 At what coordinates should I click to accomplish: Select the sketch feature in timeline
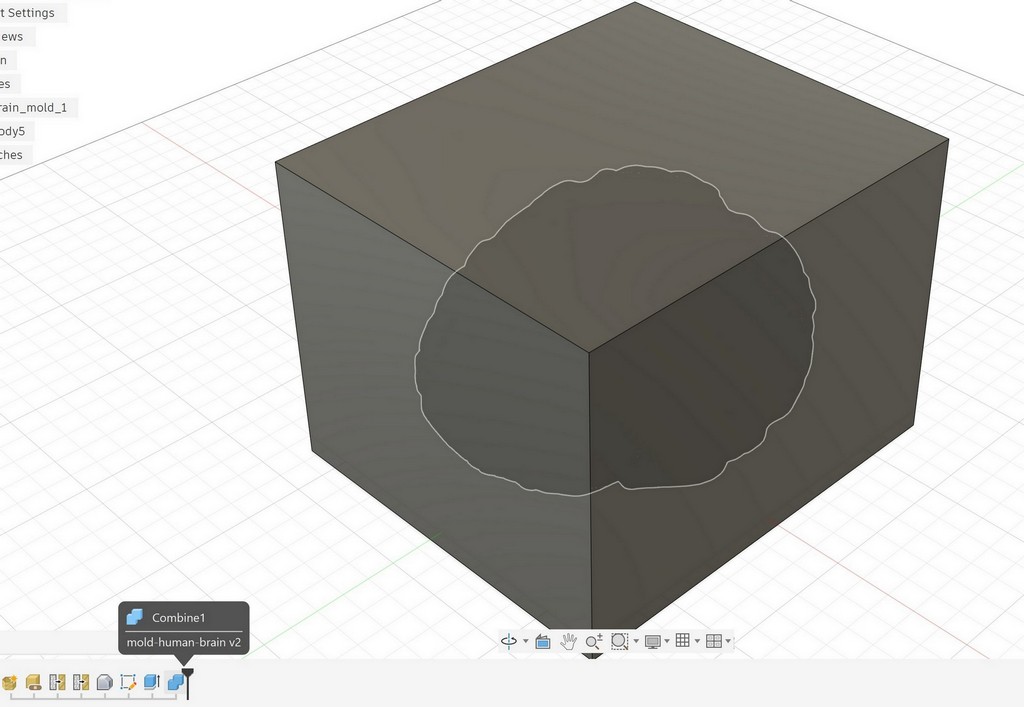coord(128,682)
